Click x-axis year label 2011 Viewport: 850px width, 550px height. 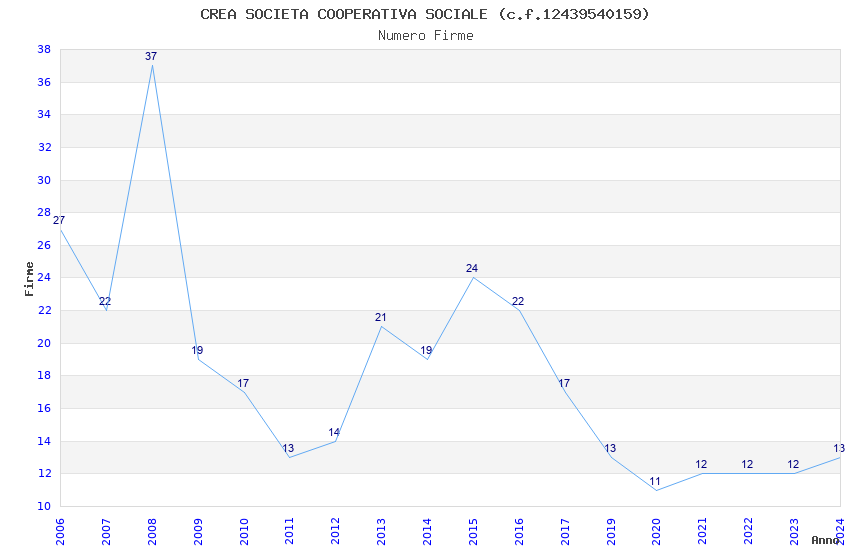click(x=289, y=531)
